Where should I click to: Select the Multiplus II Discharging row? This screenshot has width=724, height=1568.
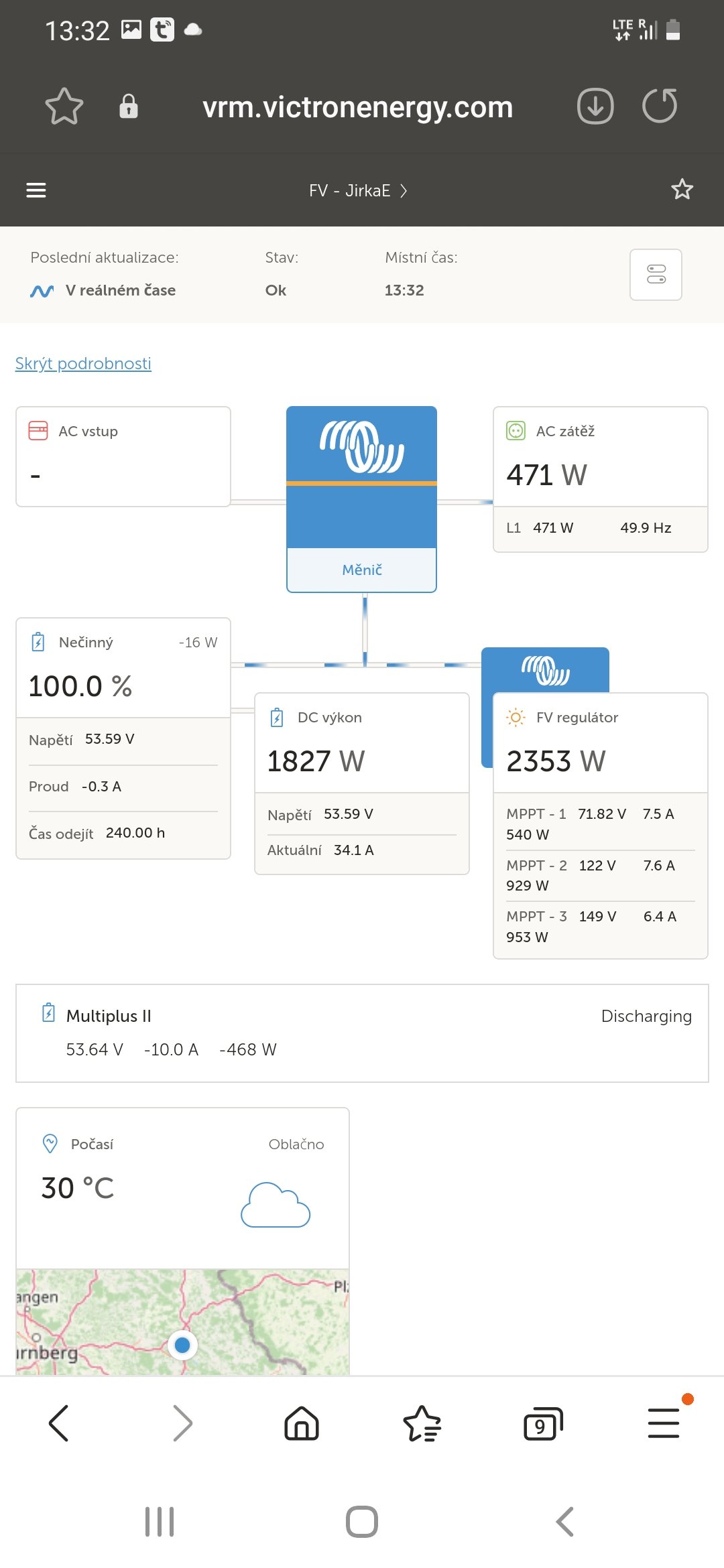pyautogui.click(x=362, y=1033)
